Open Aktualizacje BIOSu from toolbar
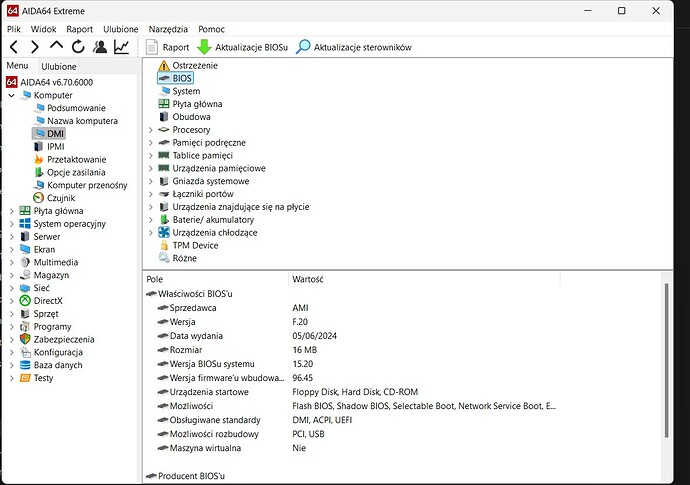This screenshot has width=690, height=485. click(x=242, y=47)
